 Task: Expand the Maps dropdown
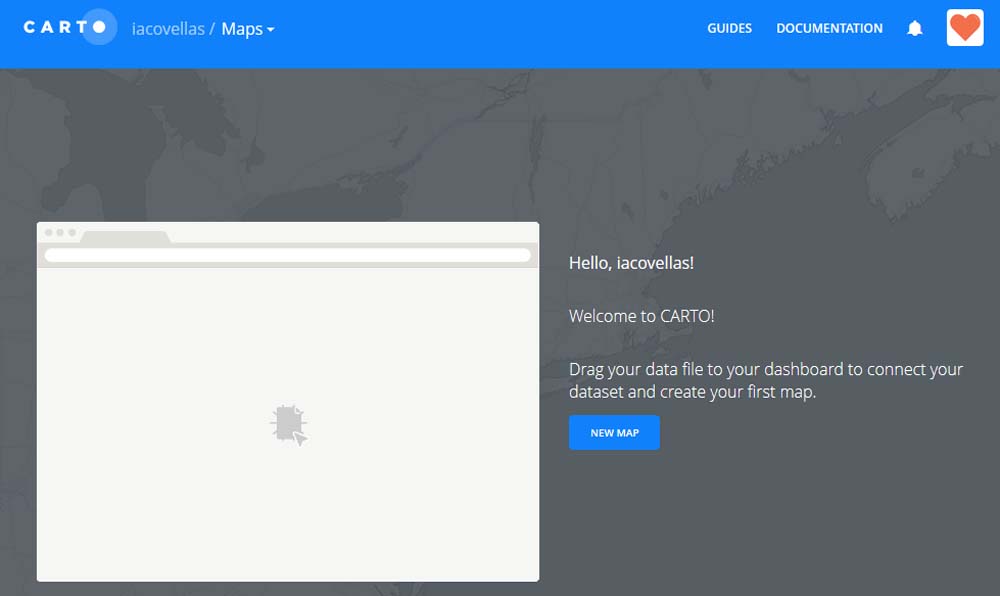coord(247,29)
